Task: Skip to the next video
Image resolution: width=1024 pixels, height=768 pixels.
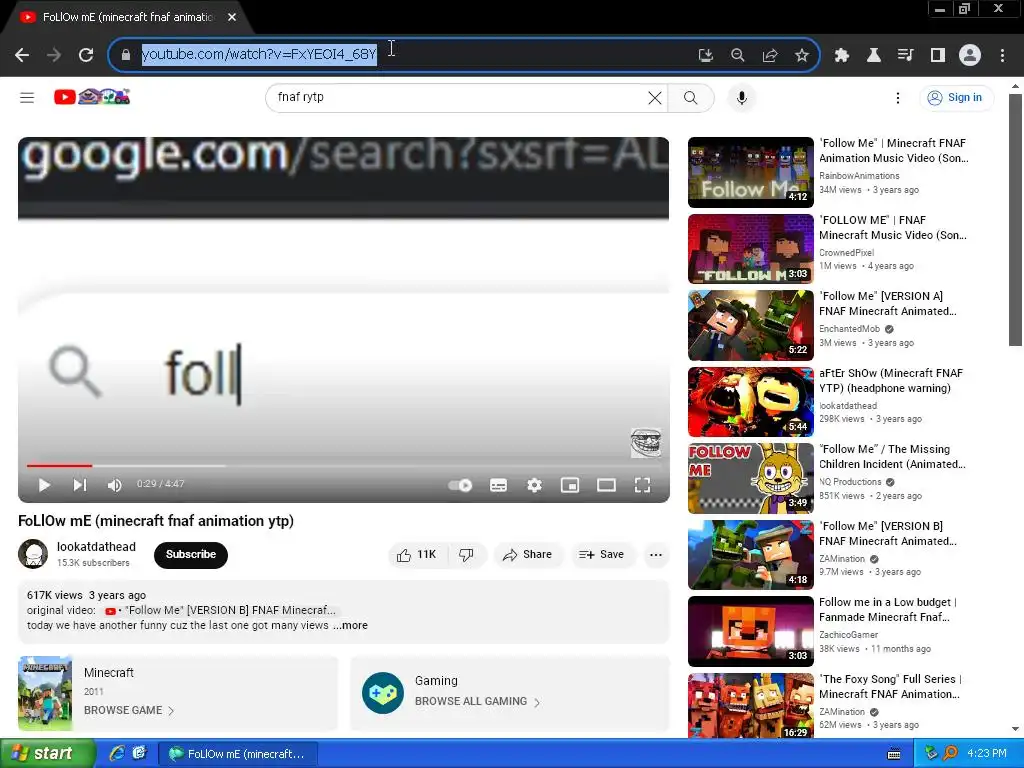Action: (80, 485)
